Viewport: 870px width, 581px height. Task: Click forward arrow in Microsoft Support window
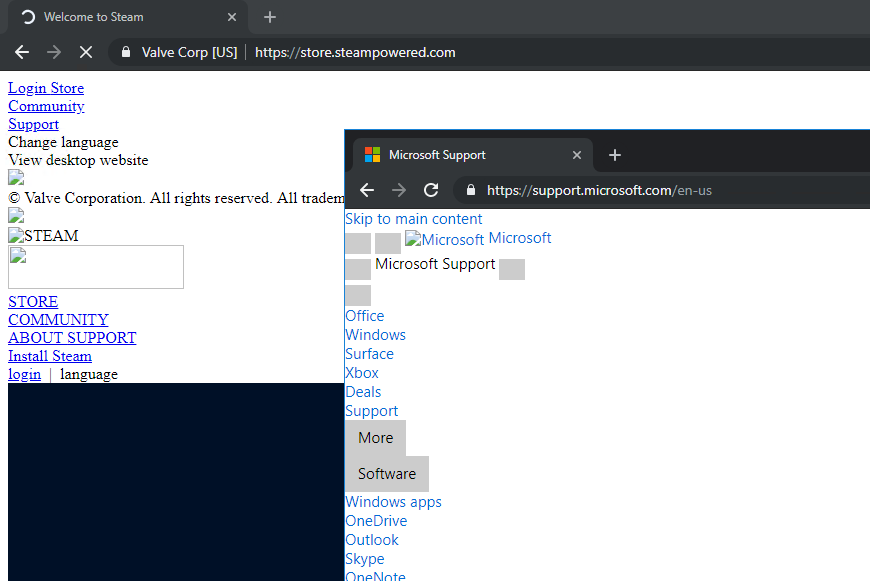click(x=399, y=190)
